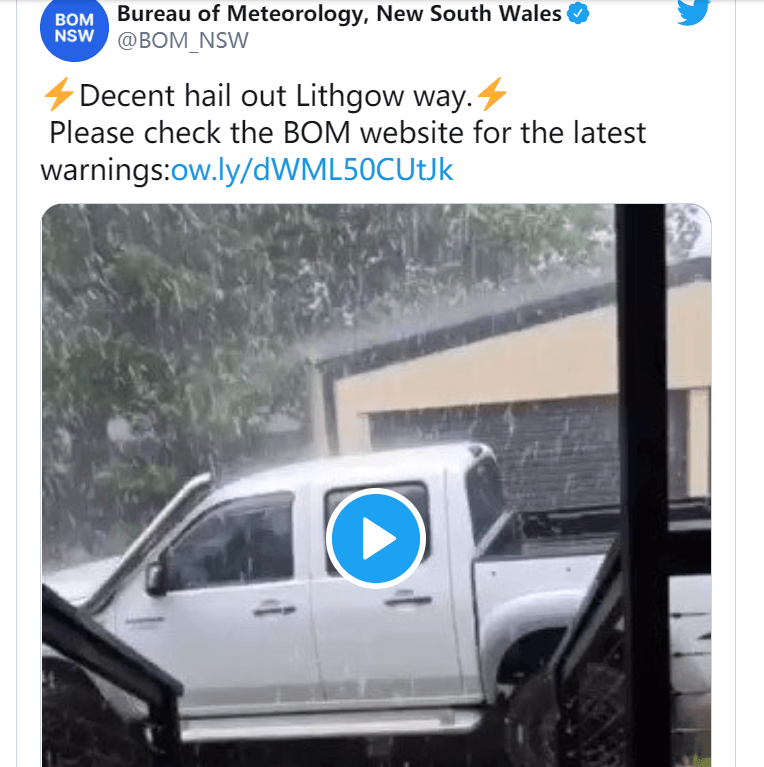Open the Bureau of Meteorology account name
764x767 pixels.
pyautogui.click(x=339, y=14)
